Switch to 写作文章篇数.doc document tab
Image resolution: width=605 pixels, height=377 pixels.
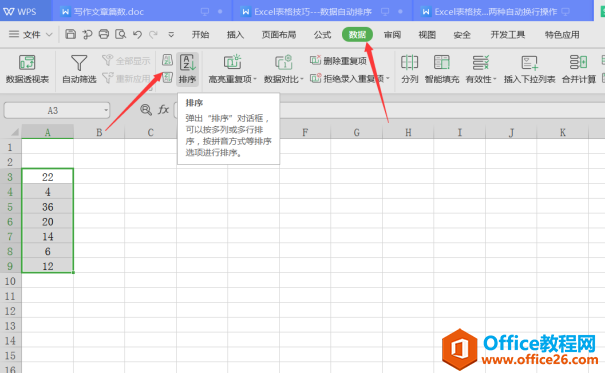point(142,12)
